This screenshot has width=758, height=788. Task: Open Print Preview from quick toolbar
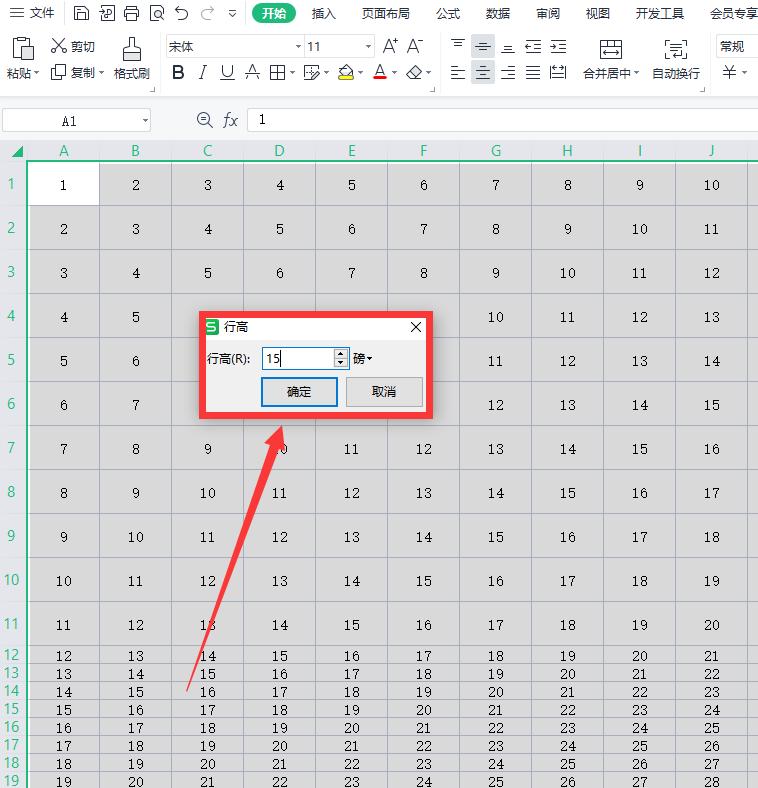(x=157, y=13)
